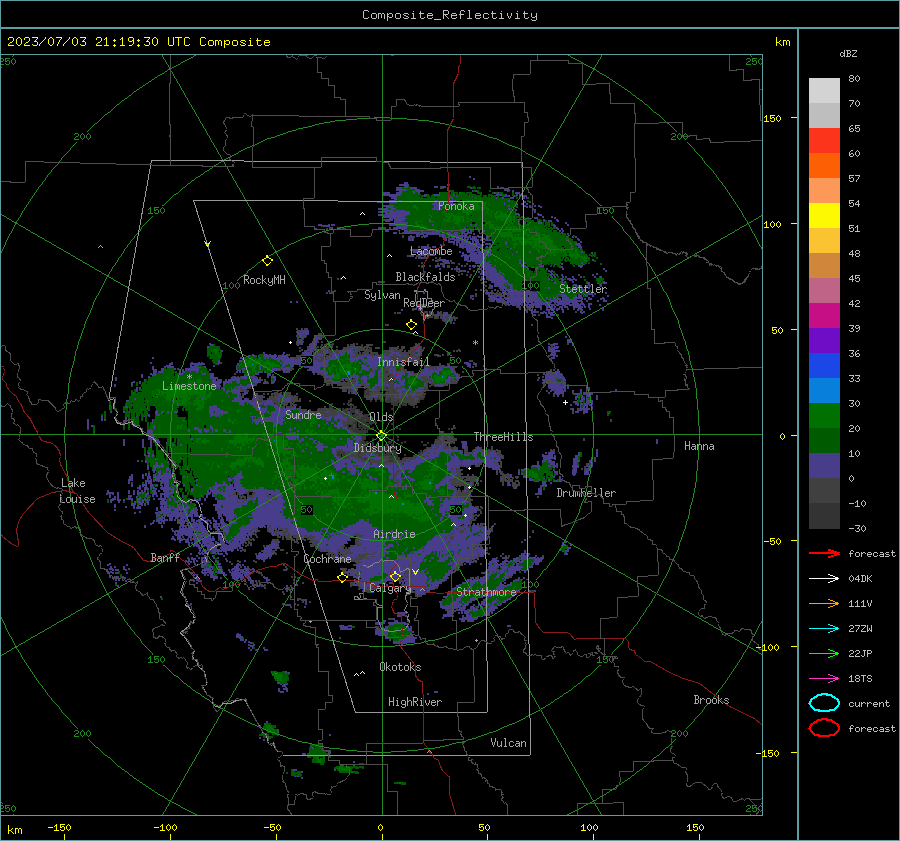
Task: Click the Drumheller label
Action: click(x=586, y=493)
